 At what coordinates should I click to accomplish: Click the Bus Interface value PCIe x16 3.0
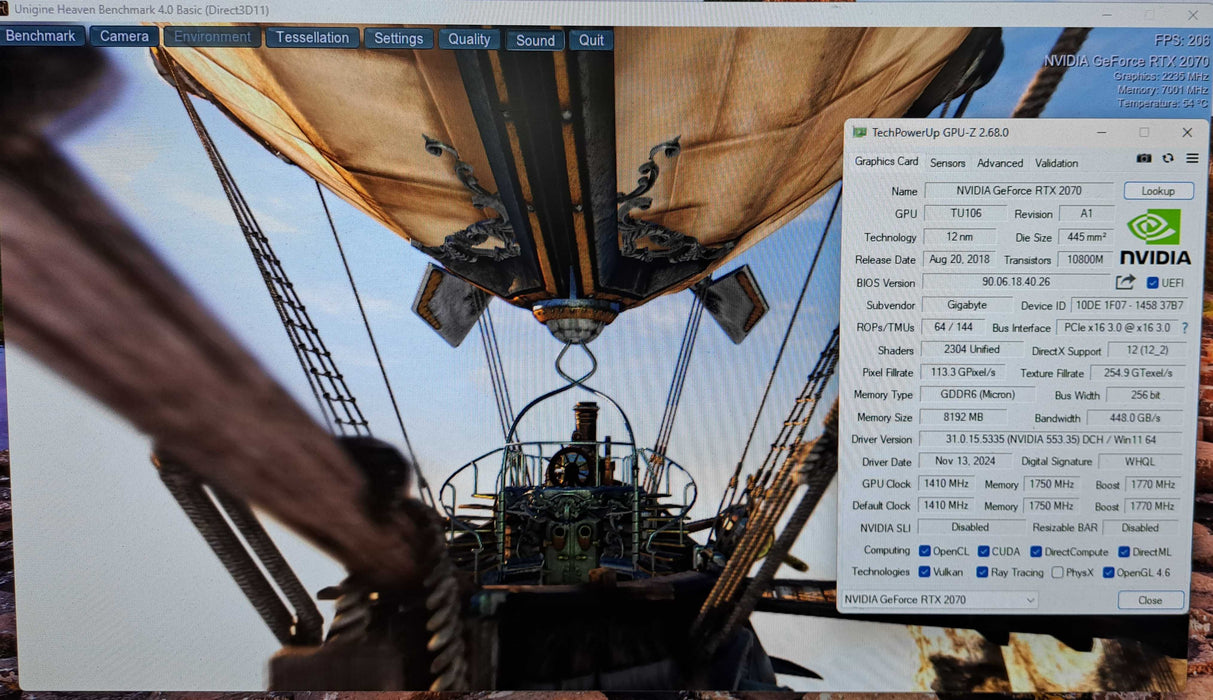tap(1117, 328)
